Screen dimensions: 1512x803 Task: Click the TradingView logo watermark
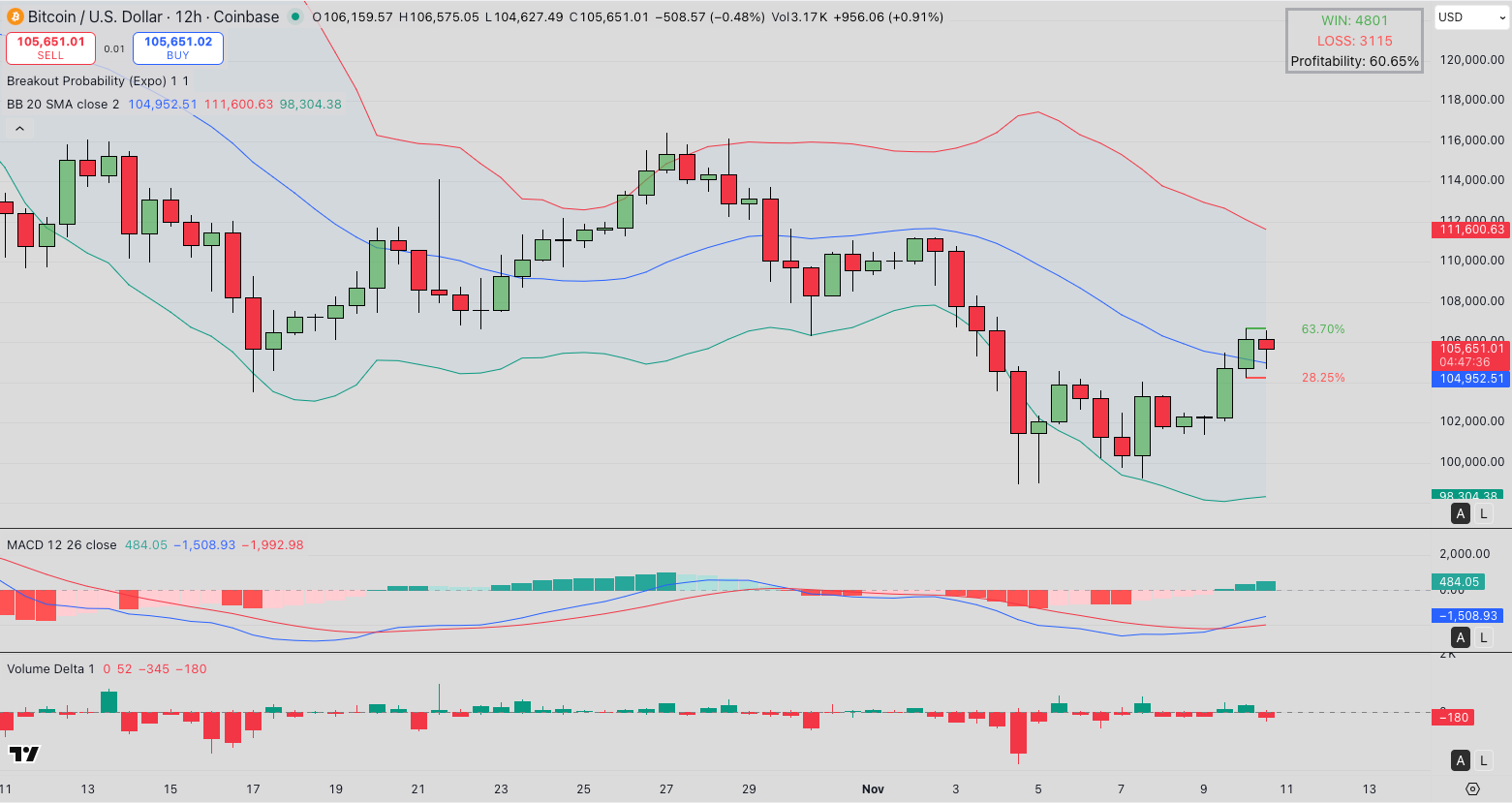point(23,752)
